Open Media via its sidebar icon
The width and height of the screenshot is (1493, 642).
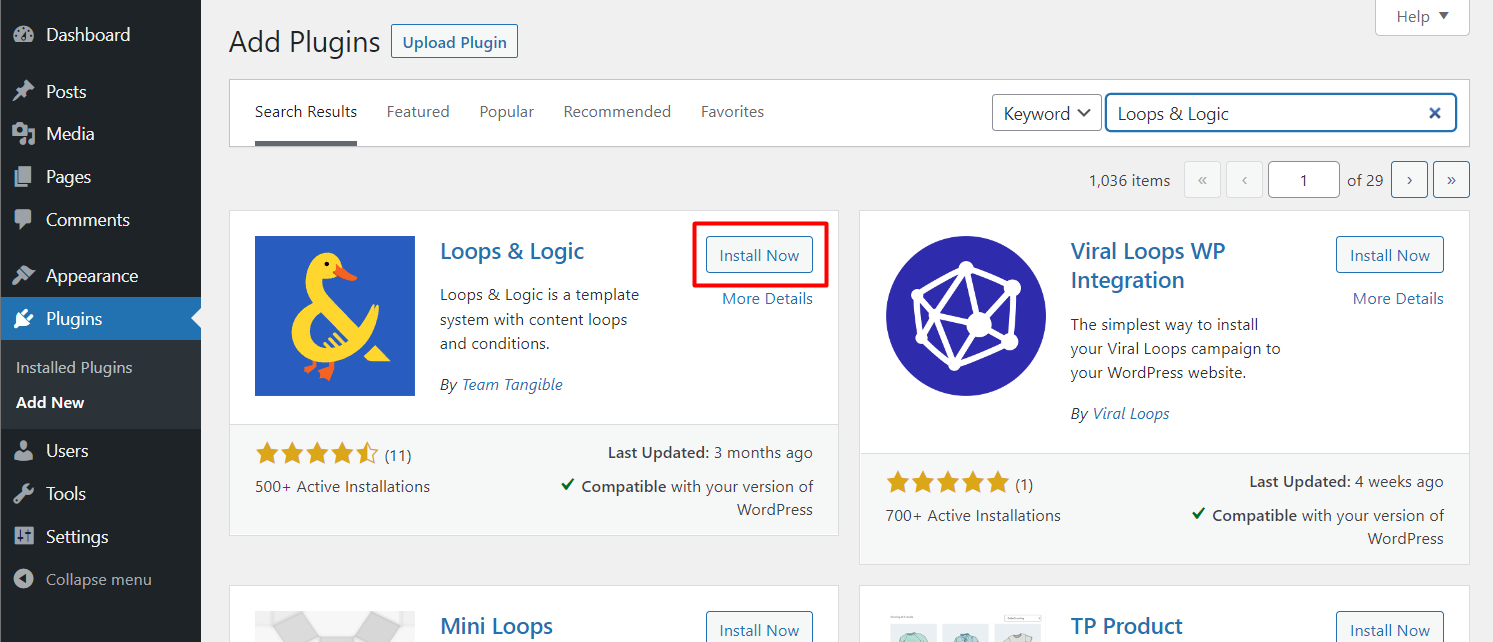point(24,134)
